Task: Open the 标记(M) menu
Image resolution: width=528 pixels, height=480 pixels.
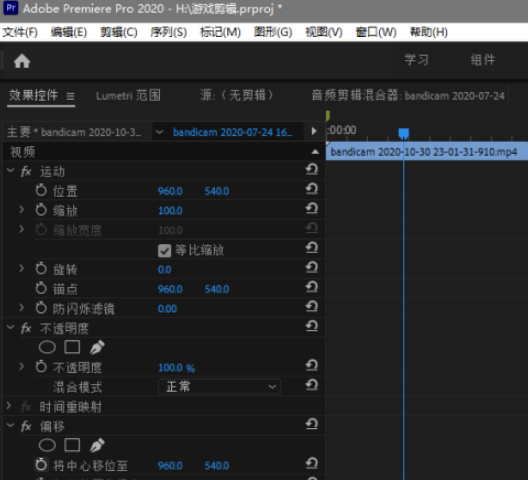Action: 220,32
